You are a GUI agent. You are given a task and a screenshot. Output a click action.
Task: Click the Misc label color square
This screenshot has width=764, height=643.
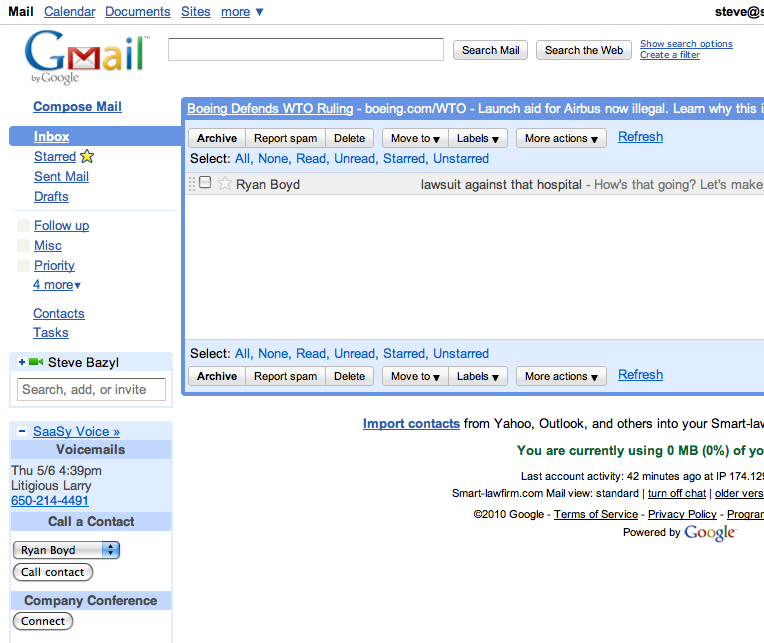(23, 245)
